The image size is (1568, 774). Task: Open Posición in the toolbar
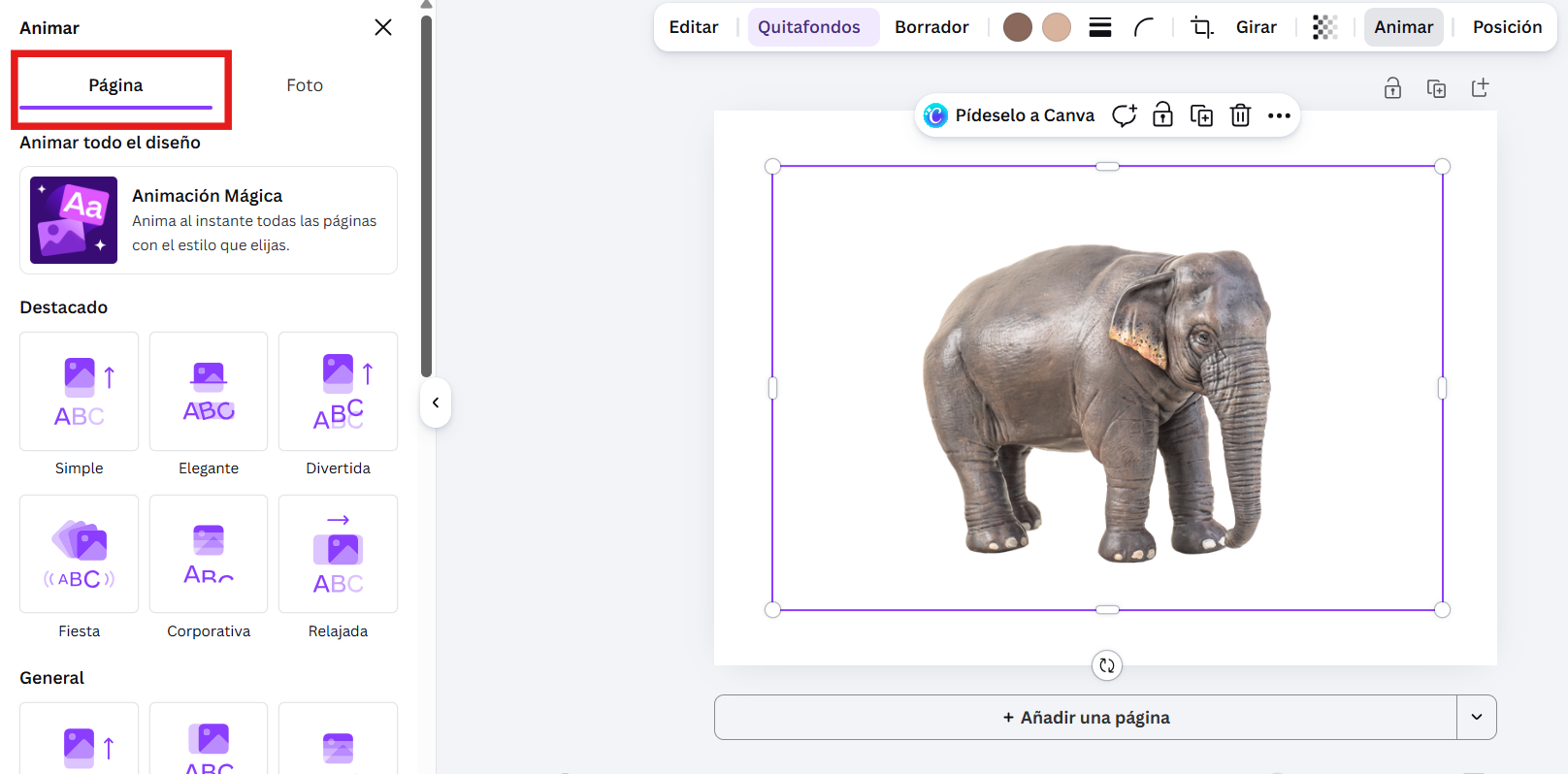(x=1507, y=27)
